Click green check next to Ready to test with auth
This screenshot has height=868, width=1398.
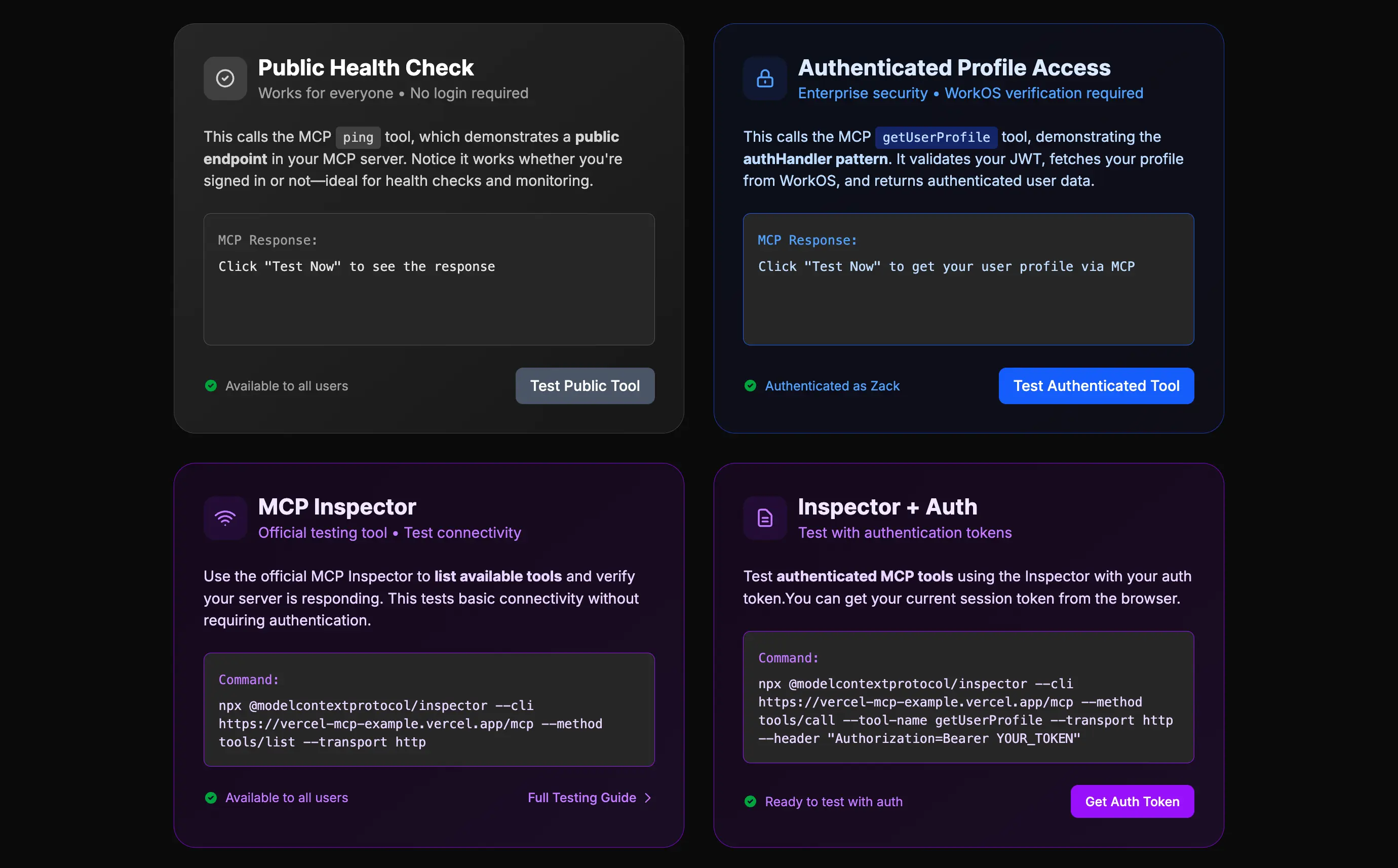tap(750, 802)
